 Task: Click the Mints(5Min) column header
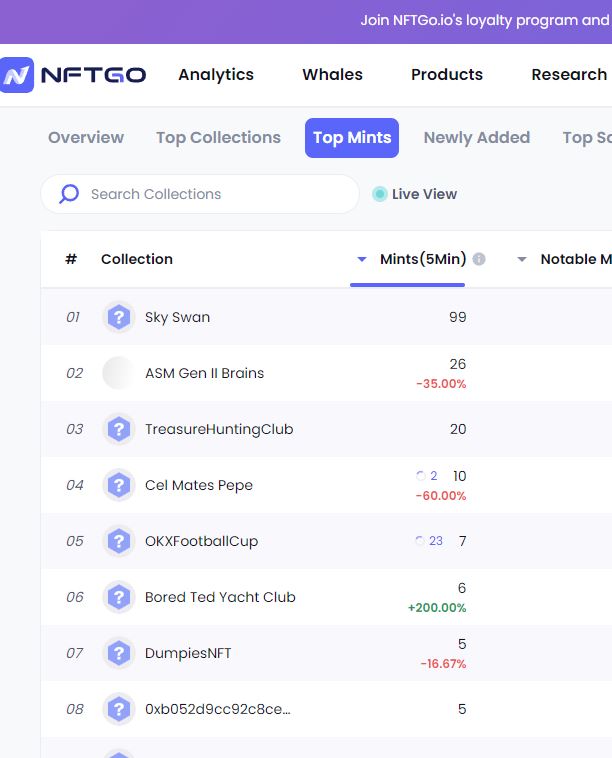click(423, 259)
